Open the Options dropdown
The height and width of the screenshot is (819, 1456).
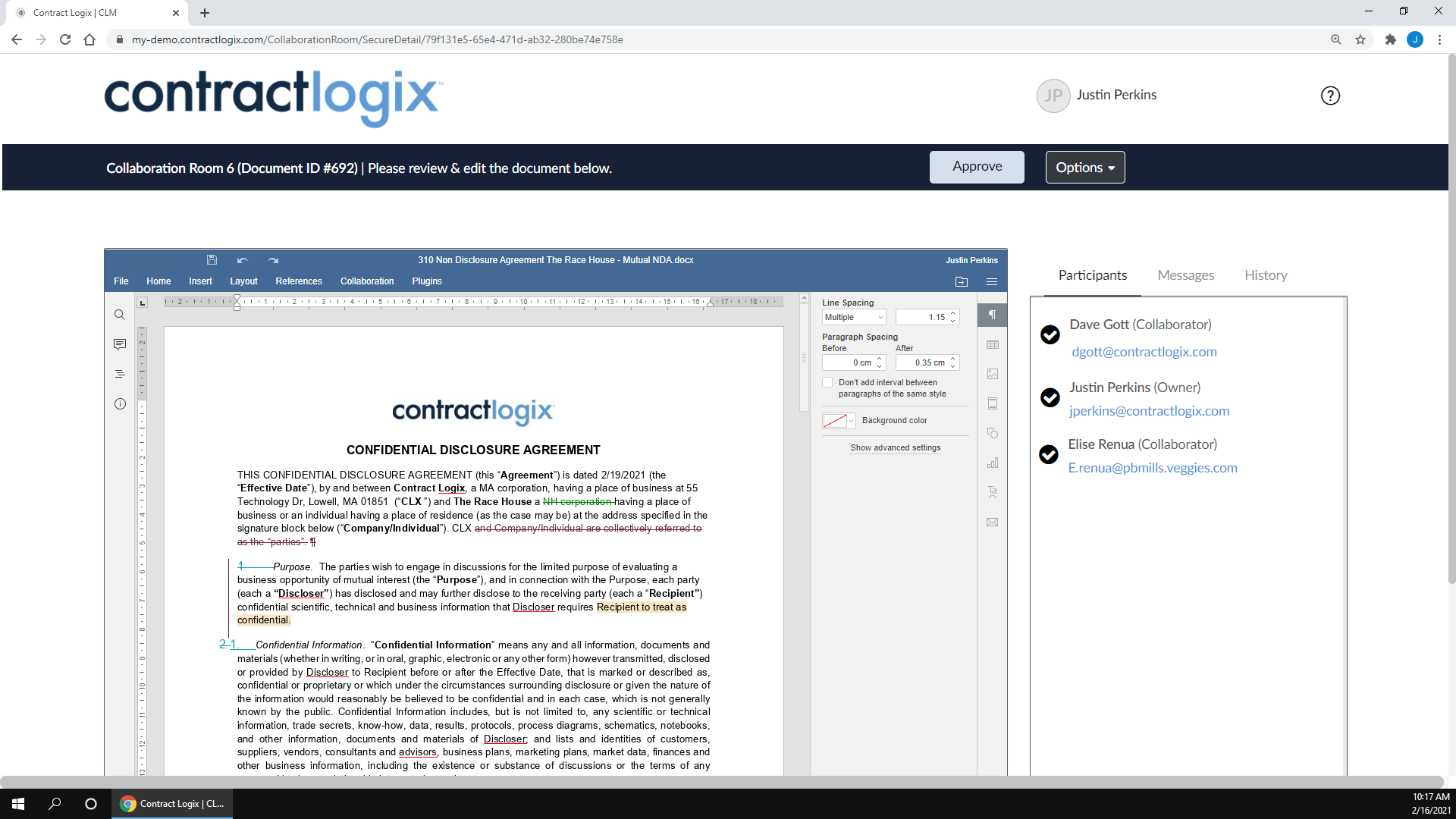(1085, 168)
